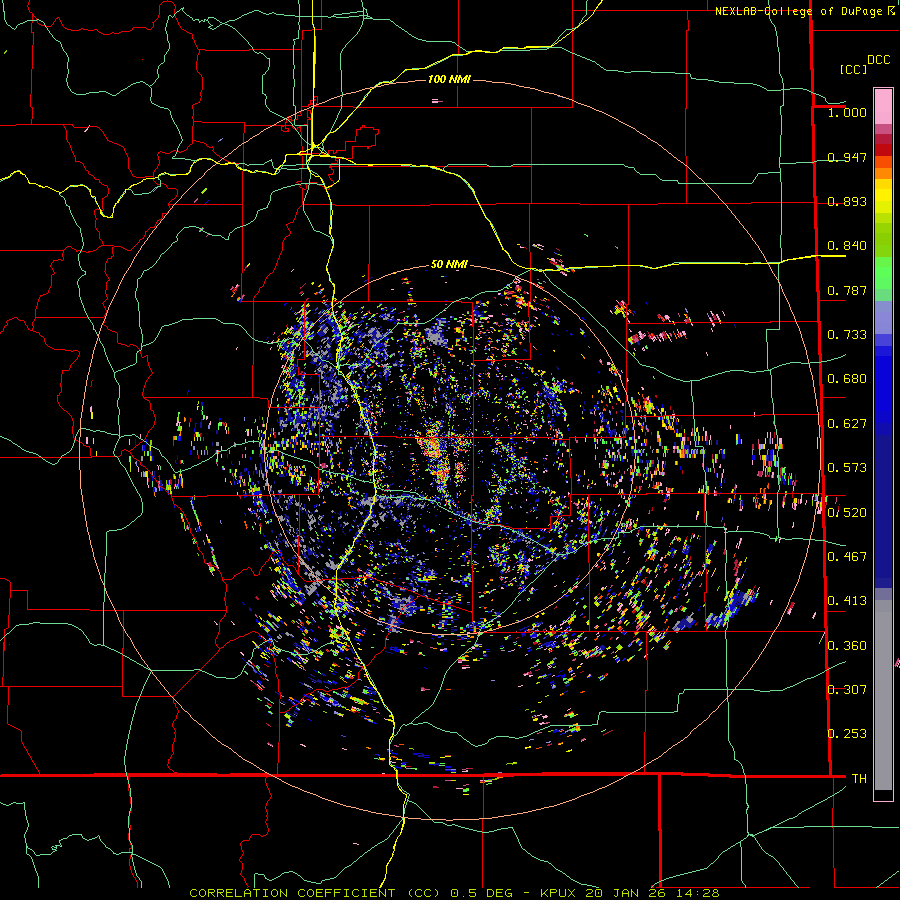Click the [CC] legend unit label

(853, 69)
